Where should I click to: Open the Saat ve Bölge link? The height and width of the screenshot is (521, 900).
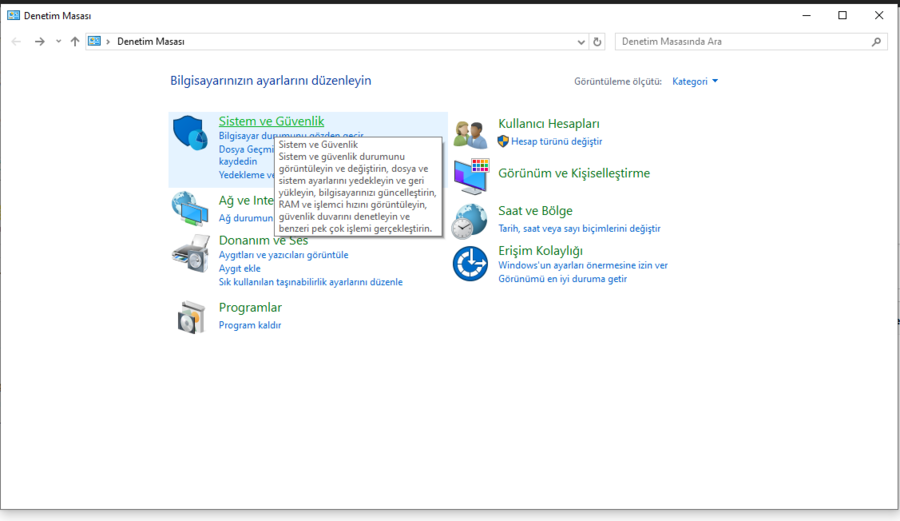click(x=536, y=211)
